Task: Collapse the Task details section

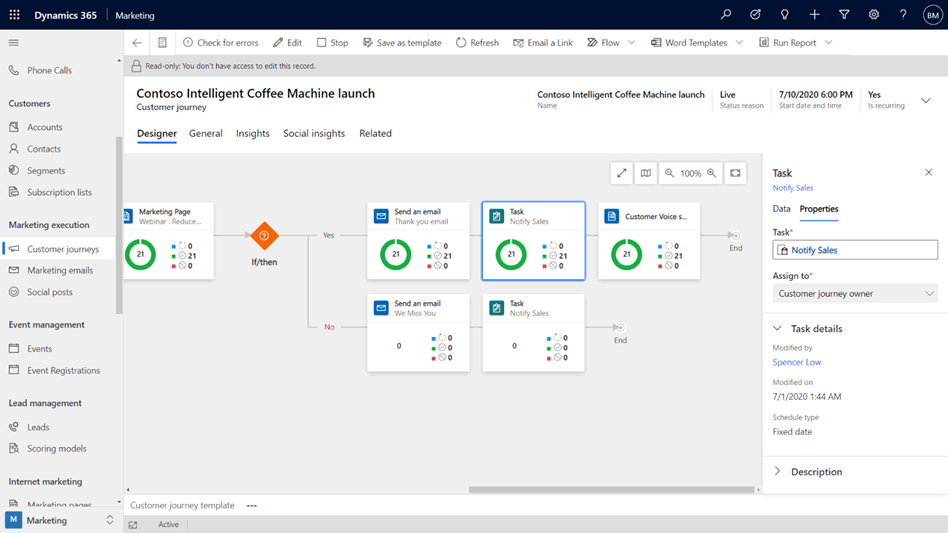Action: point(778,328)
